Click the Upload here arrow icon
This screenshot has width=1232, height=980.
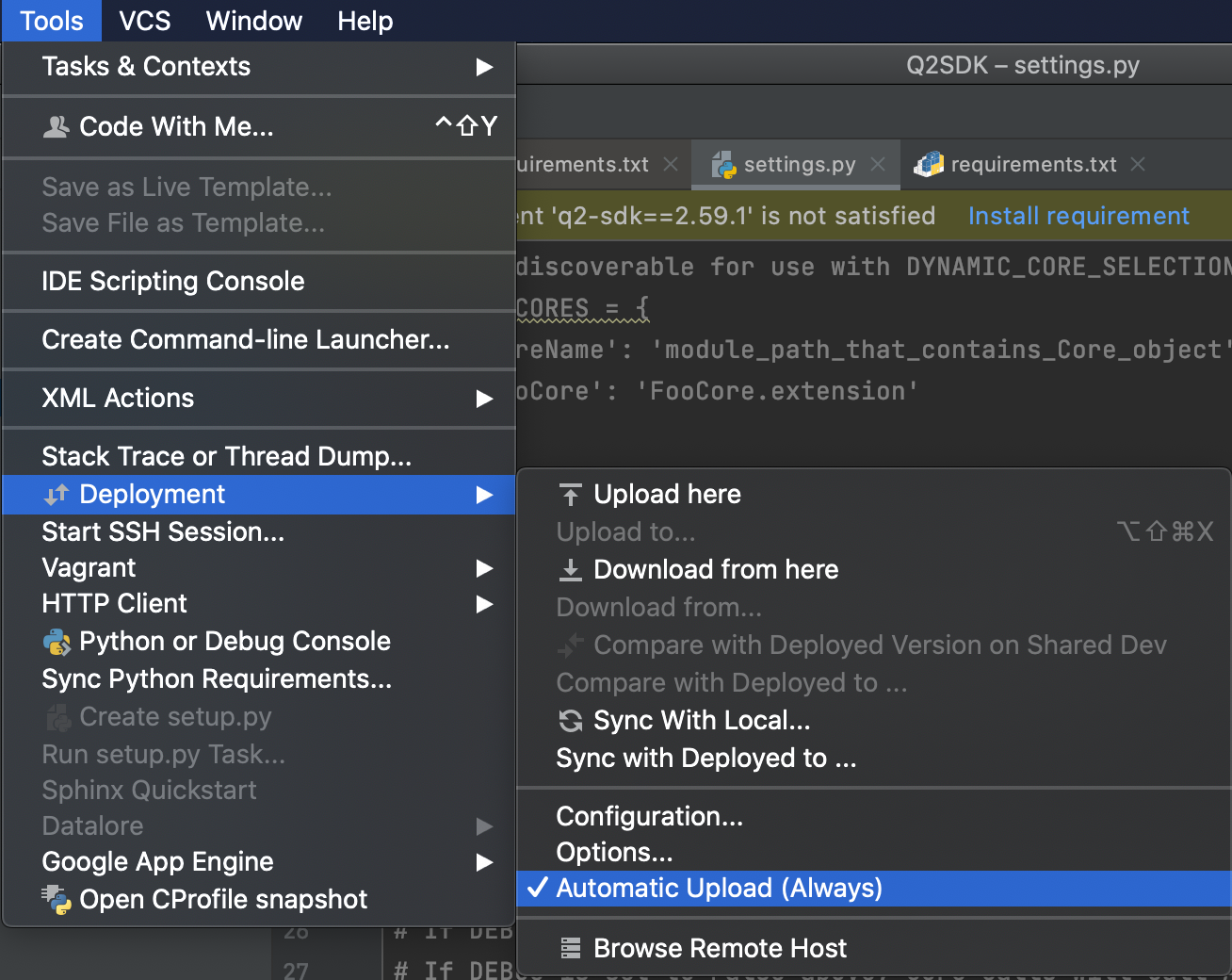[x=570, y=494]
